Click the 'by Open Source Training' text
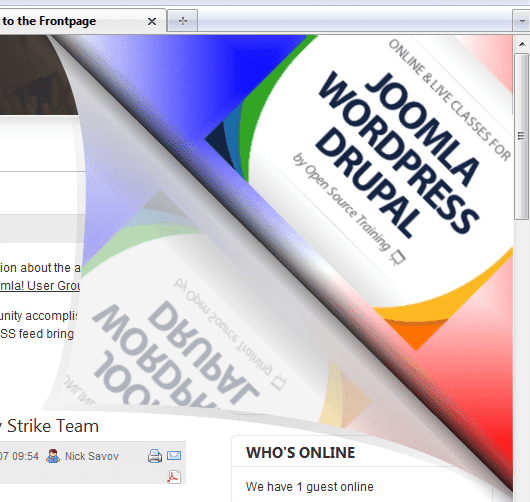This screenshot has height=502, width=530. pyautogui.click(x=341, y=202)
